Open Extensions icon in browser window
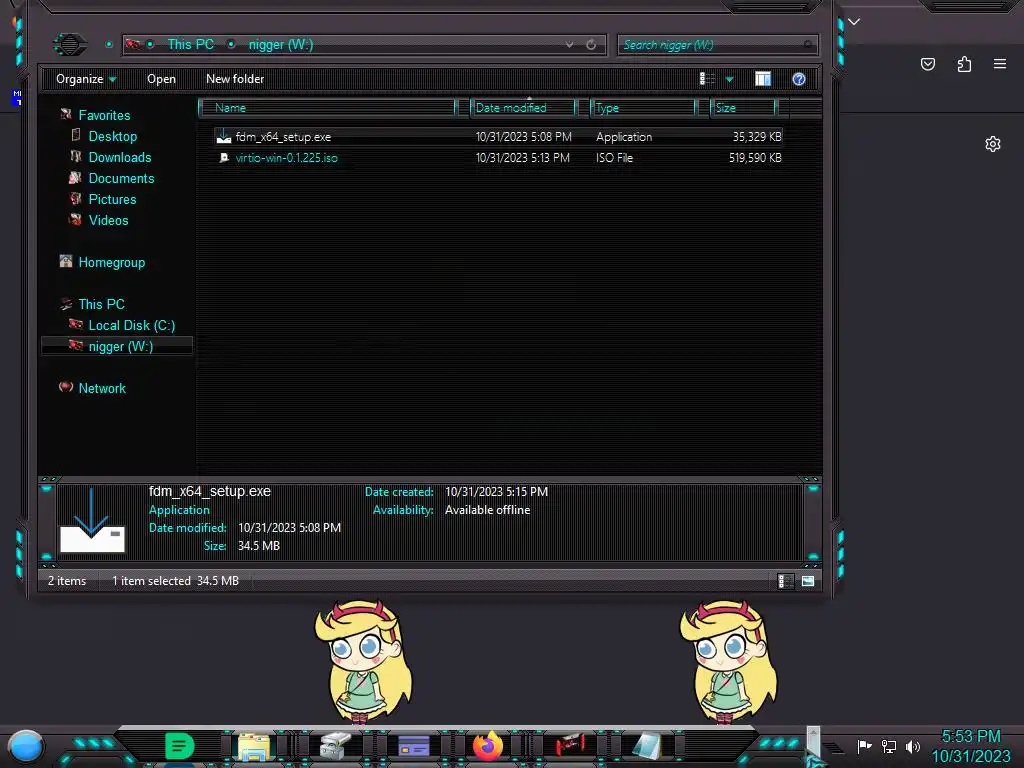This screenshot has width=1024, height=768. [x=964, y=64]
